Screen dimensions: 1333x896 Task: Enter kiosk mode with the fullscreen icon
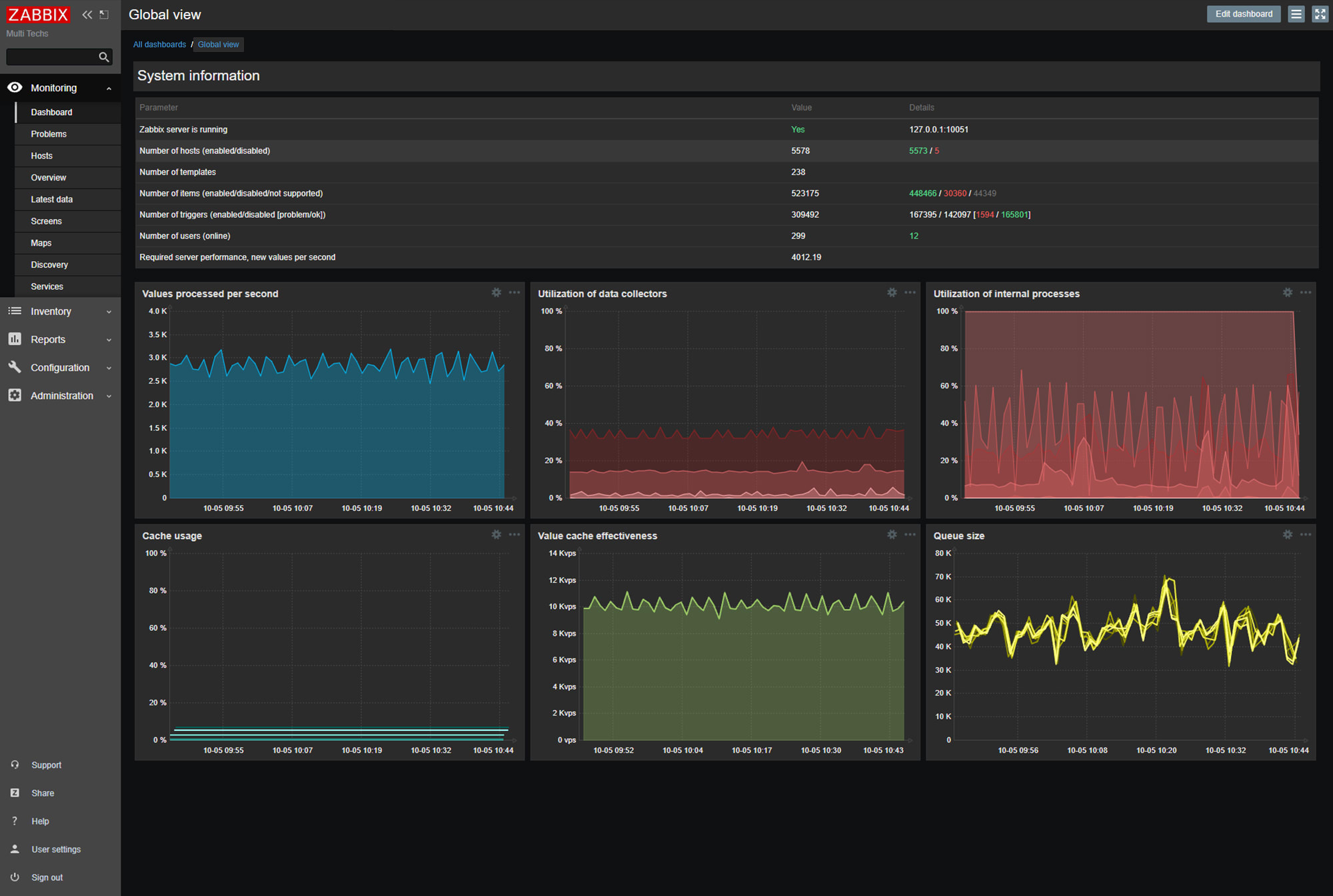(1320, 14)
